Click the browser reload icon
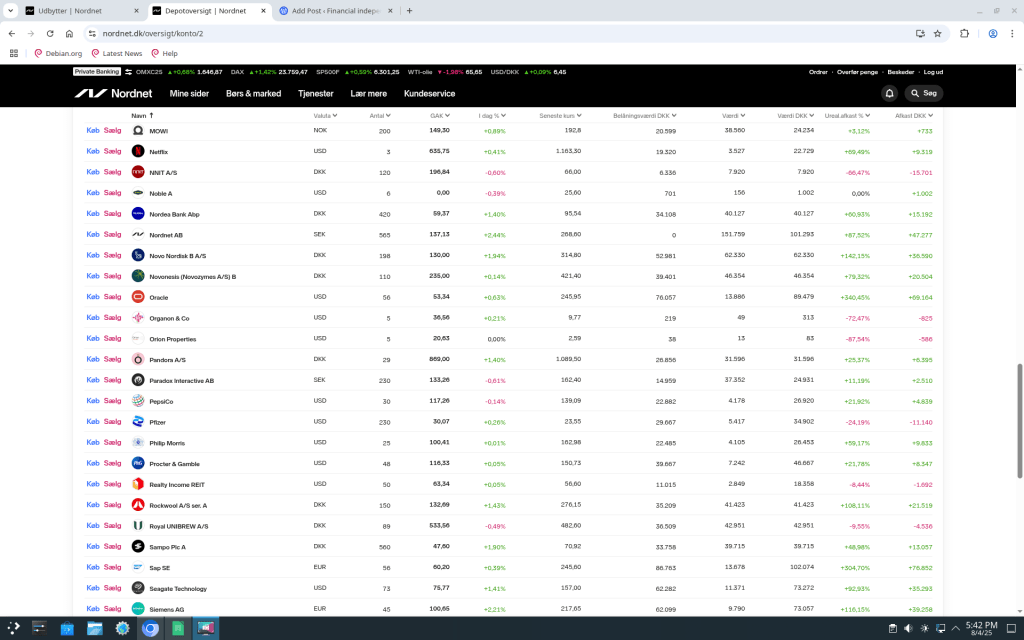The image size is (1024, 640). [65, 33]
